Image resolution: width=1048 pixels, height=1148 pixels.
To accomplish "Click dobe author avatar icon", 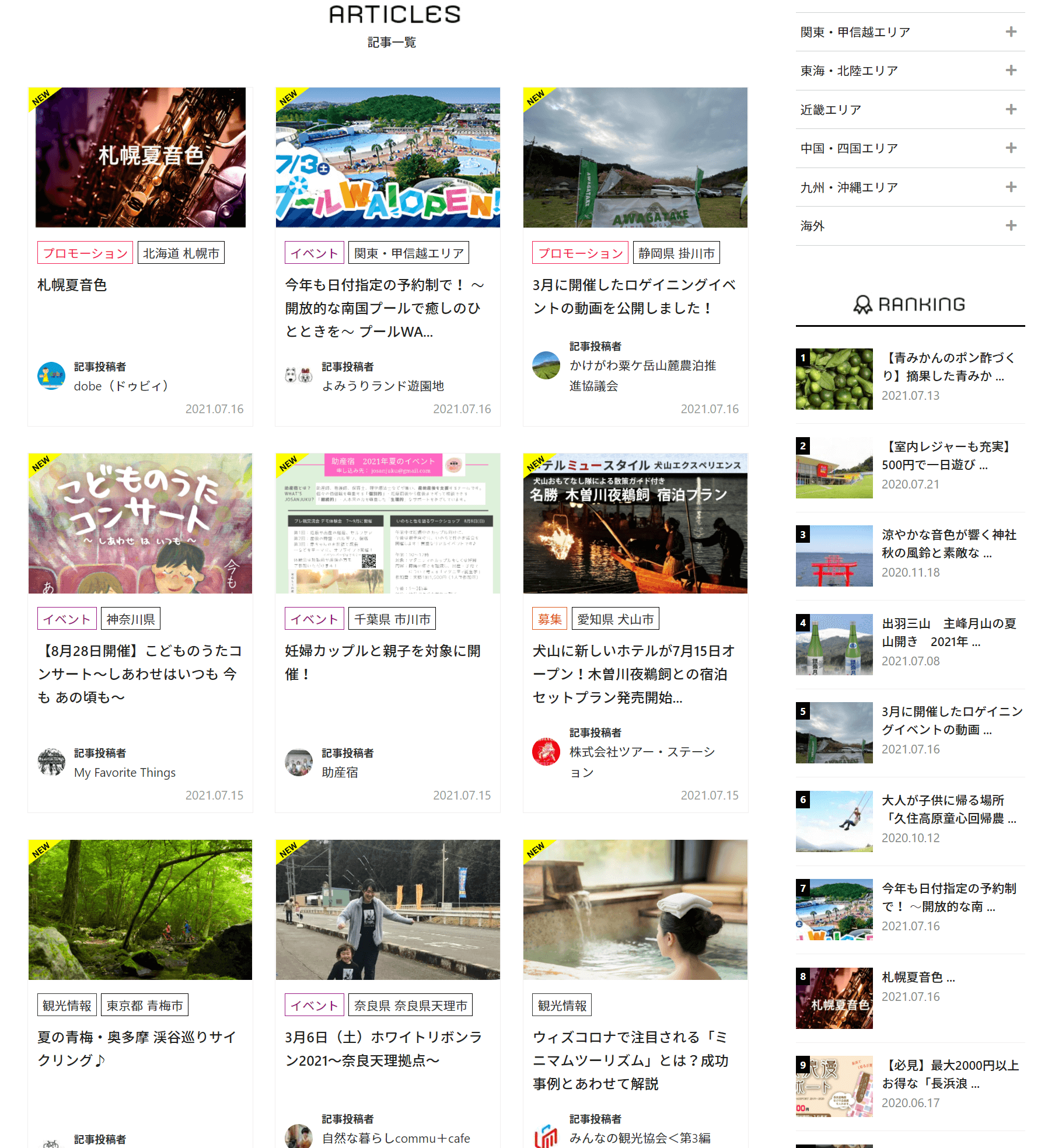I will coord(51,376).
